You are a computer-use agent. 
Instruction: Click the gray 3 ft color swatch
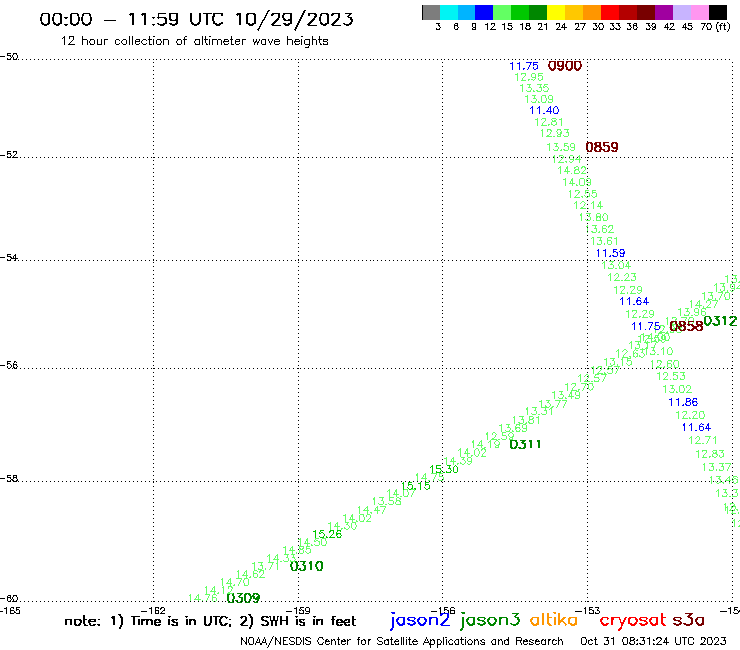pyautogui.click(x=431, y=12)
